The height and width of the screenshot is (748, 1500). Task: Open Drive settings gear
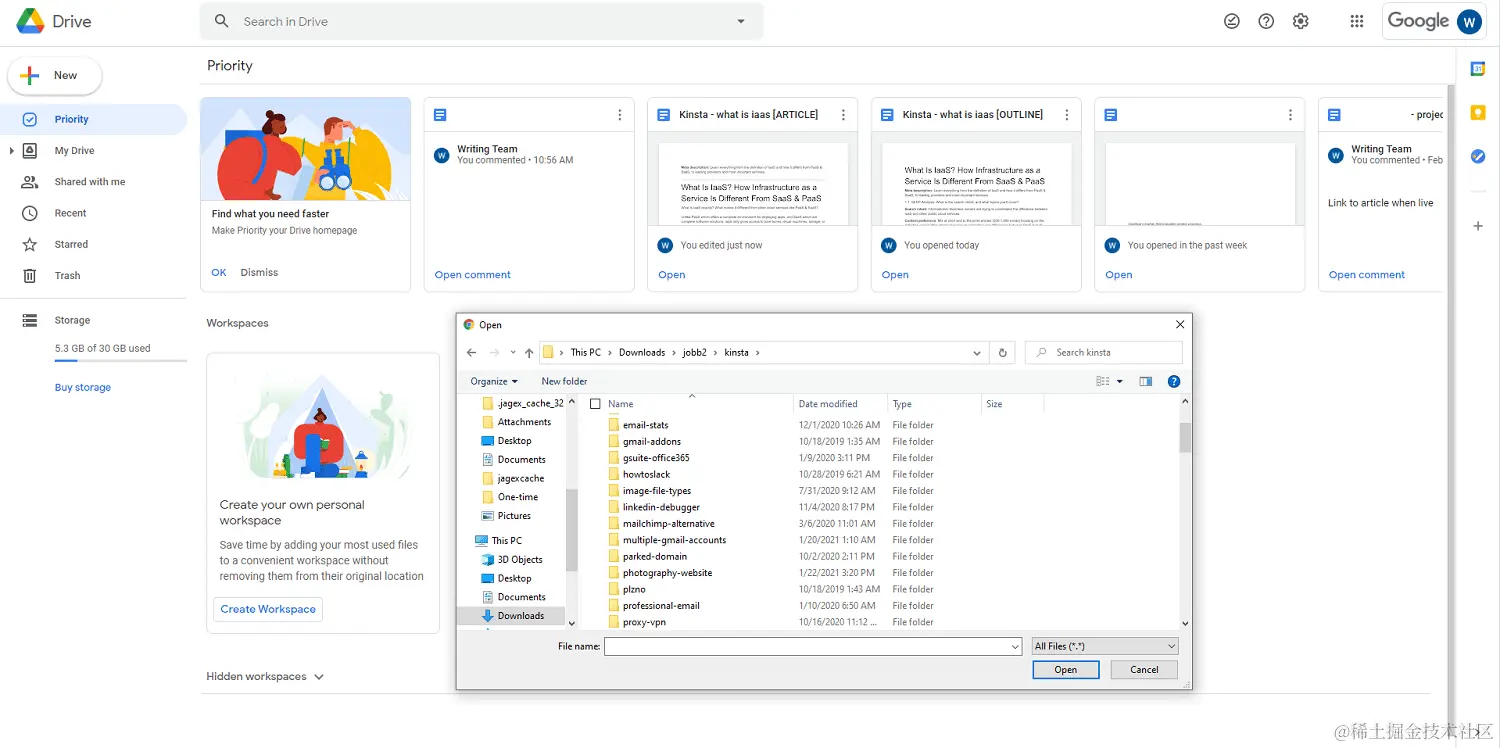tap(1300, 20)
